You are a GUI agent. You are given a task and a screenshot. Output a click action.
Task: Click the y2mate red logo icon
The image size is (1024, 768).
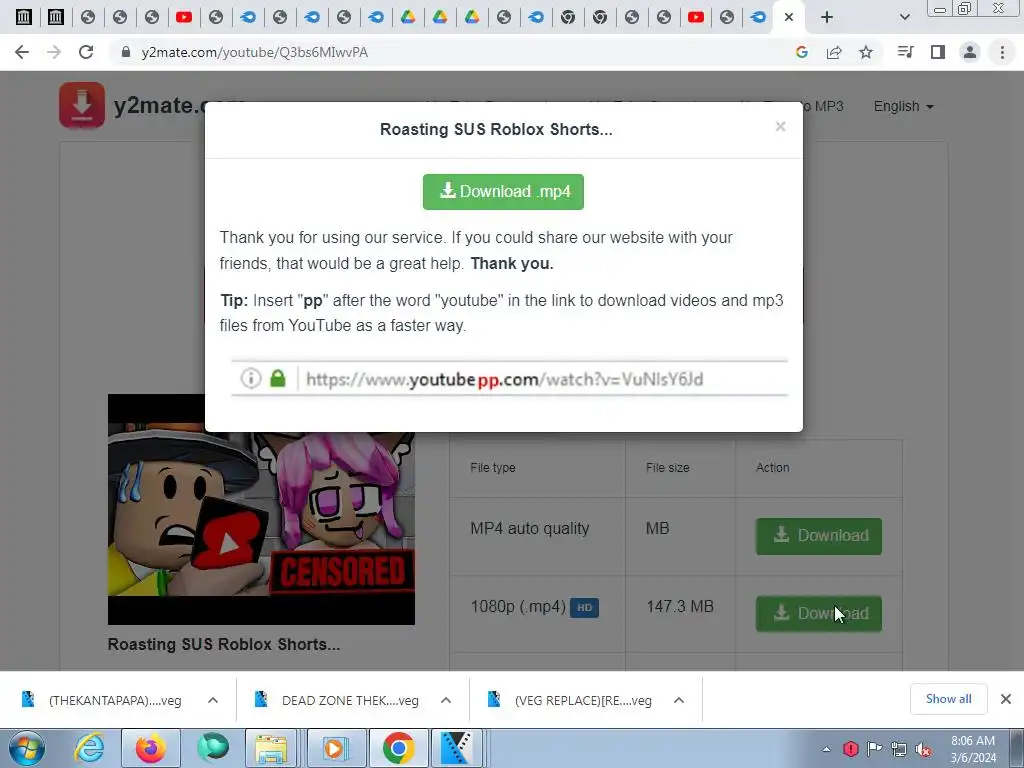click(82, 105)
